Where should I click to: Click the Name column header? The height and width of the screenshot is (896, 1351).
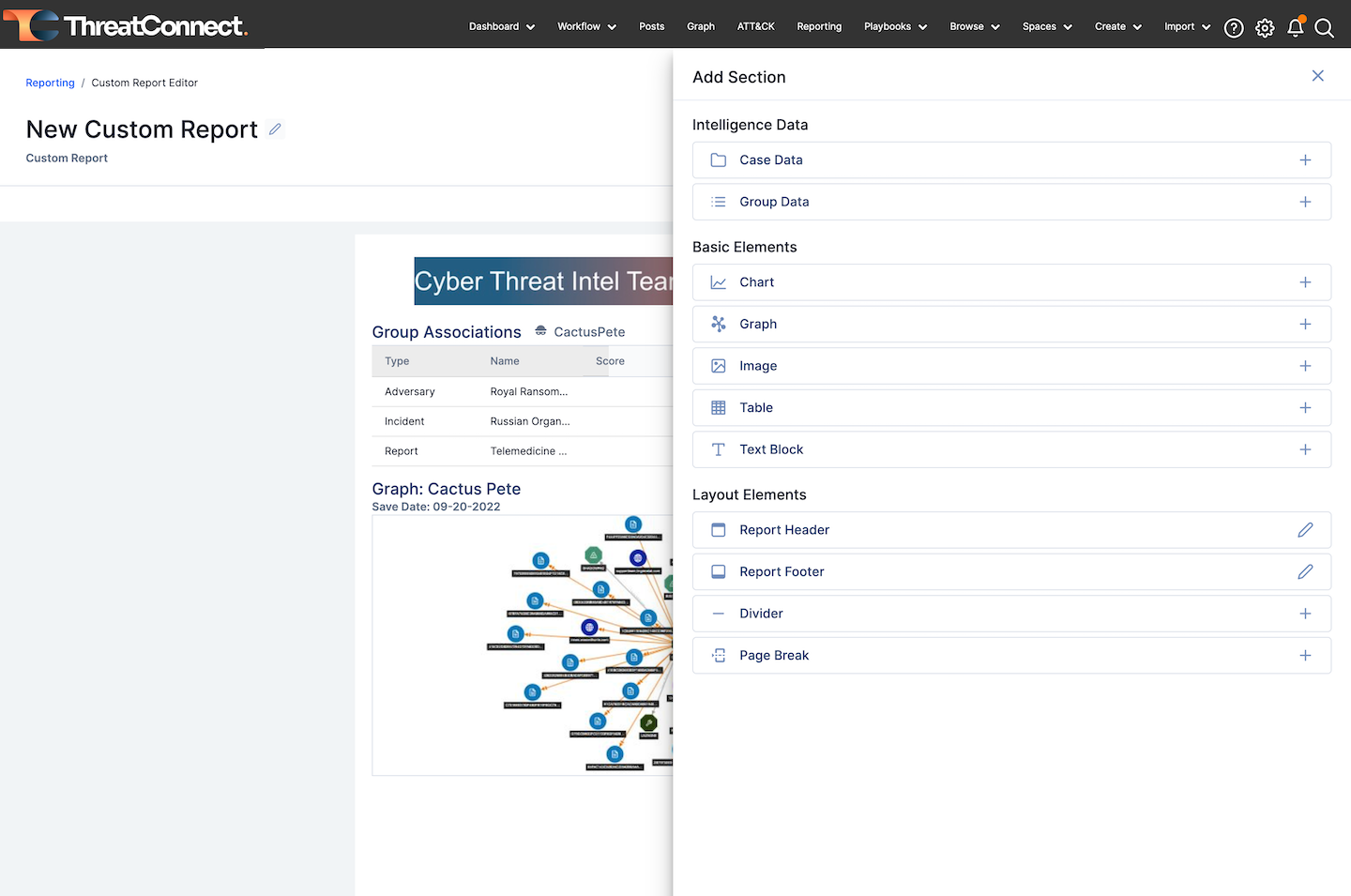click(505, 361)
